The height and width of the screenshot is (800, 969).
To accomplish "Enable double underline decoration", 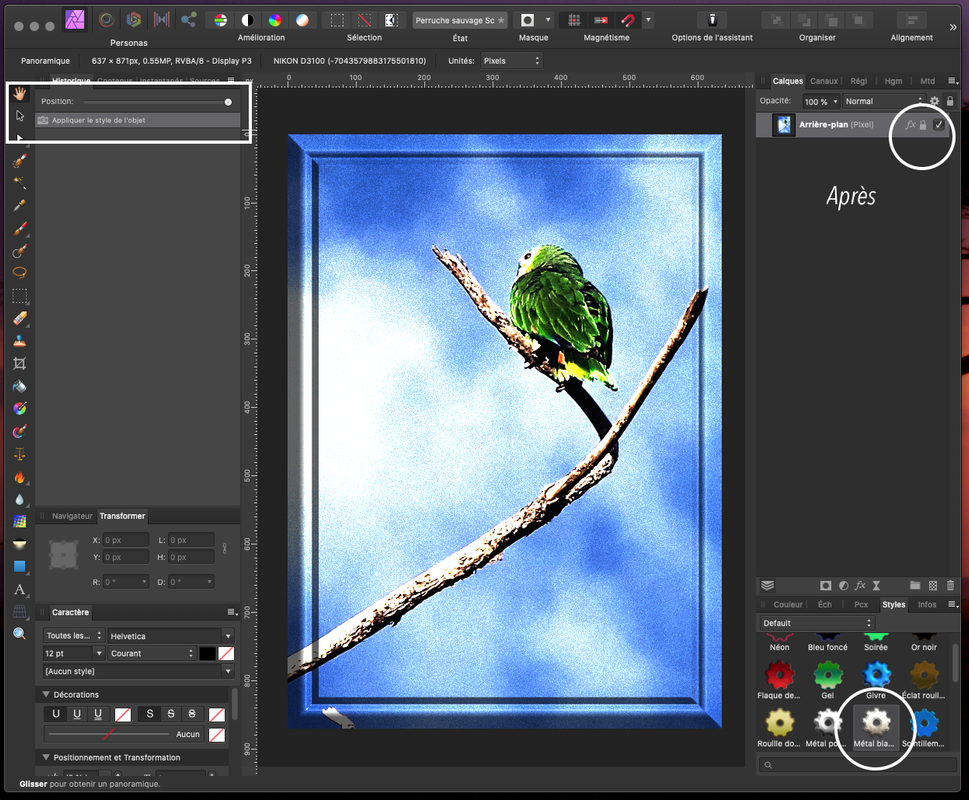I will [x=98, y=714].
